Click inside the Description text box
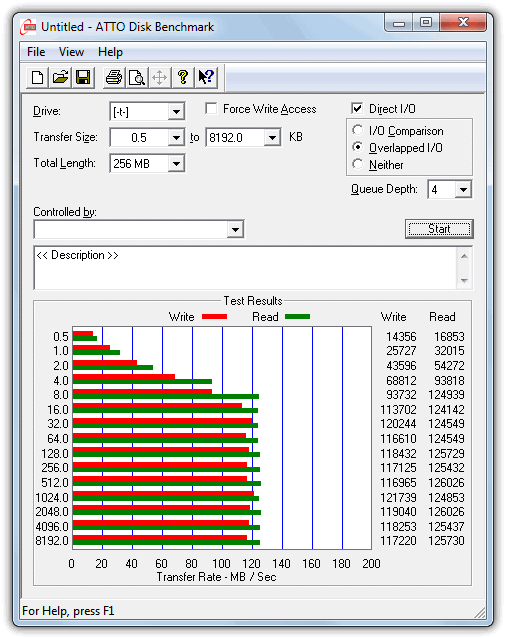 (245, 268)
